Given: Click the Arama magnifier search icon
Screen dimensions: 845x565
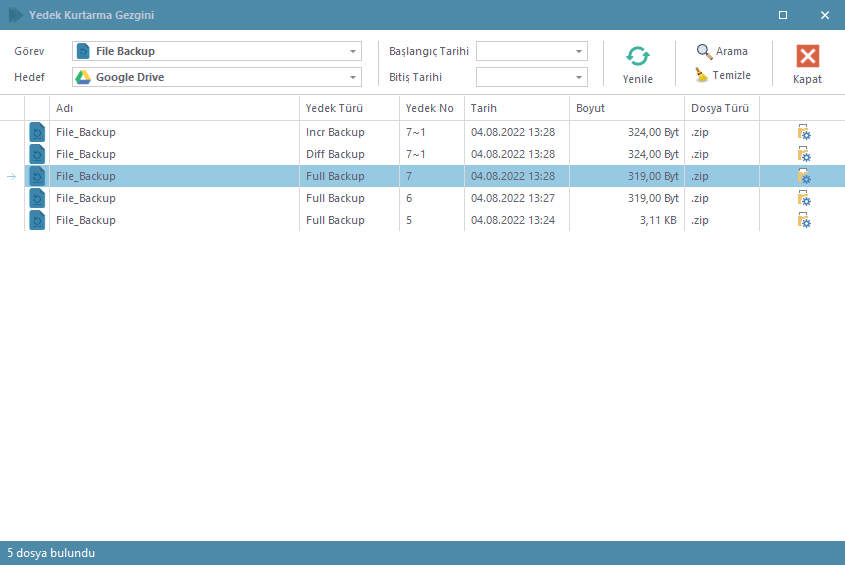Looking at the screenshot, I should click(x=705, y=51).
